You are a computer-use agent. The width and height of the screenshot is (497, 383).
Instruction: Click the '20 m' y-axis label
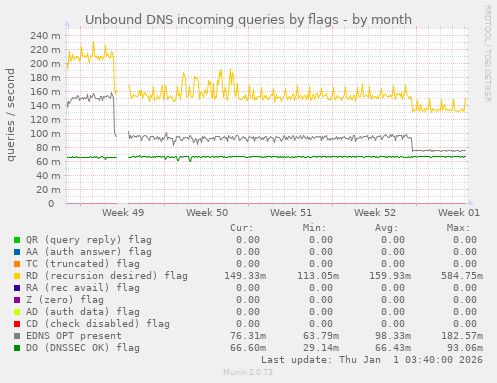pos(48,190)
